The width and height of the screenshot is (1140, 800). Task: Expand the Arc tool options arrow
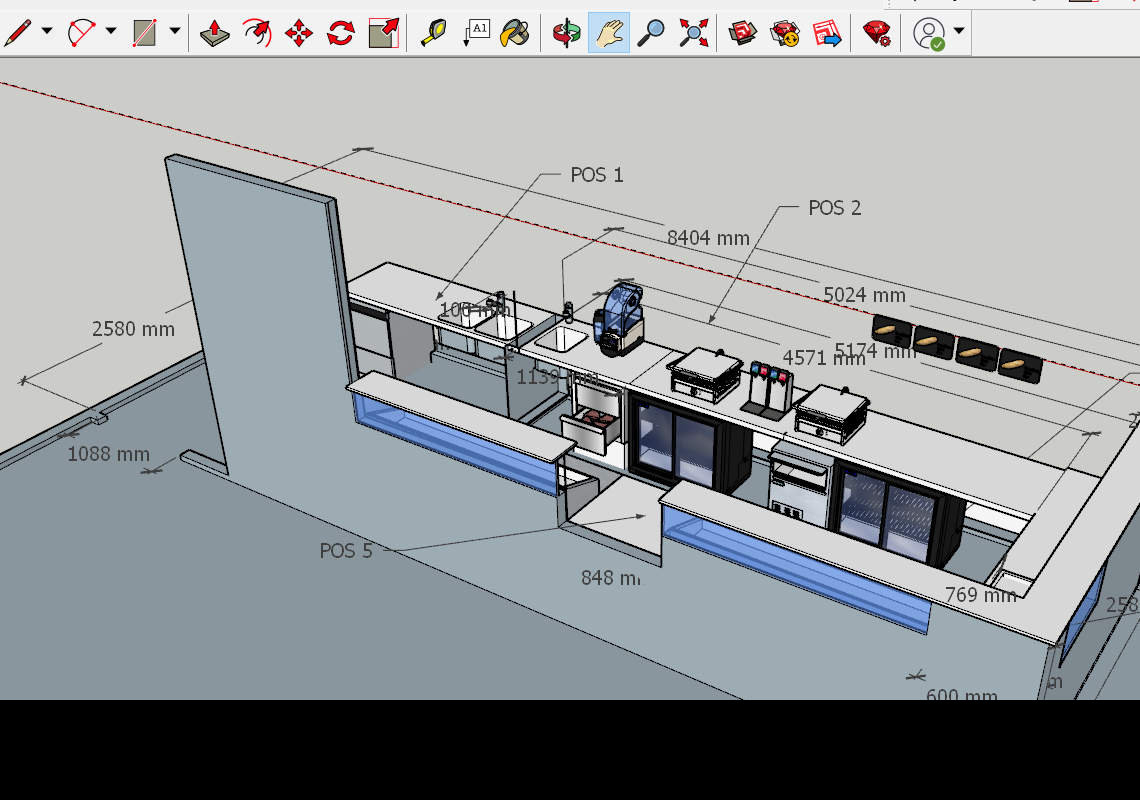[x=111, y=32]
